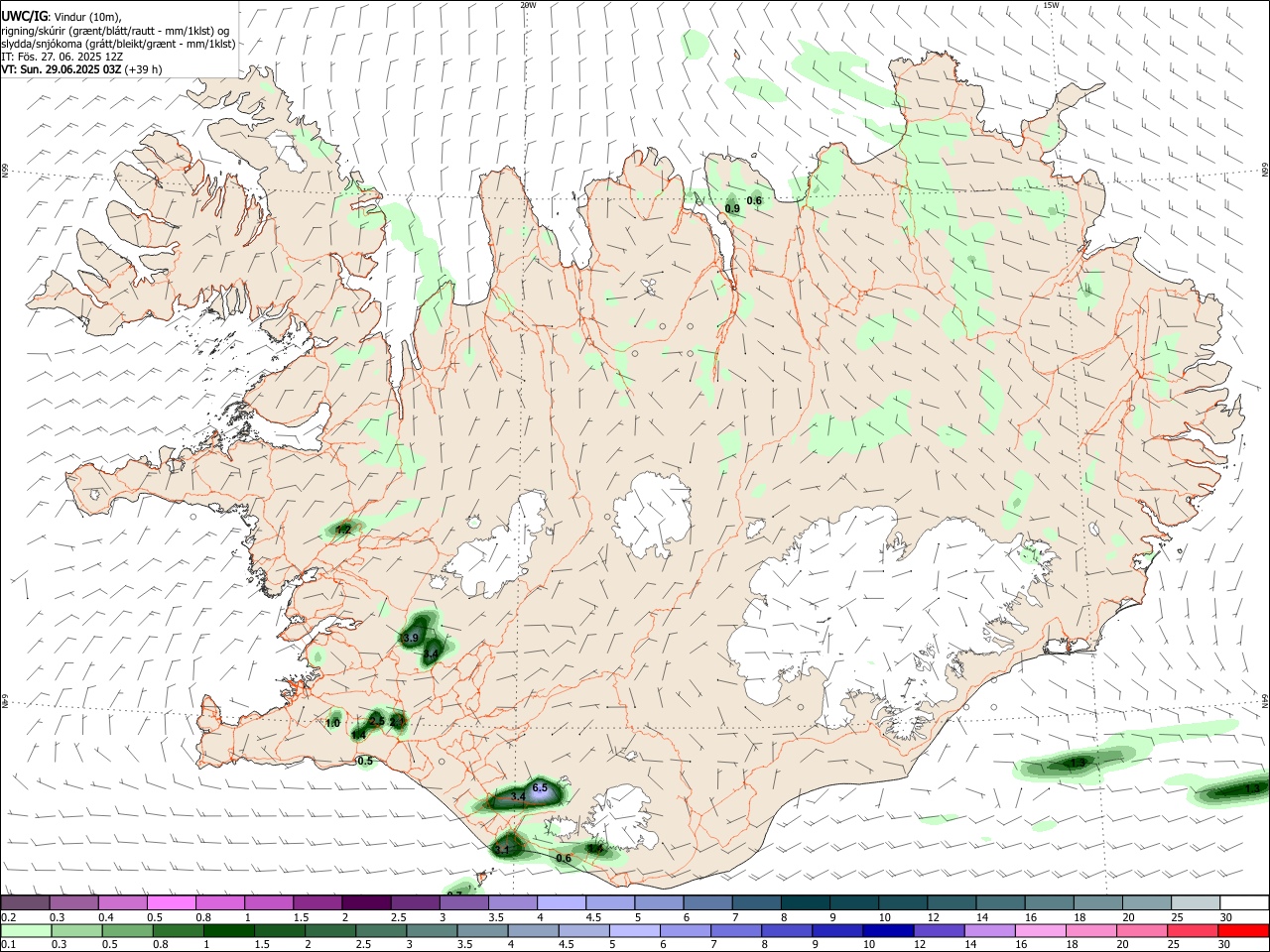Pick the darkest purple sleet swatch starting at 2

pyautogui.click(x=365, y=903)
